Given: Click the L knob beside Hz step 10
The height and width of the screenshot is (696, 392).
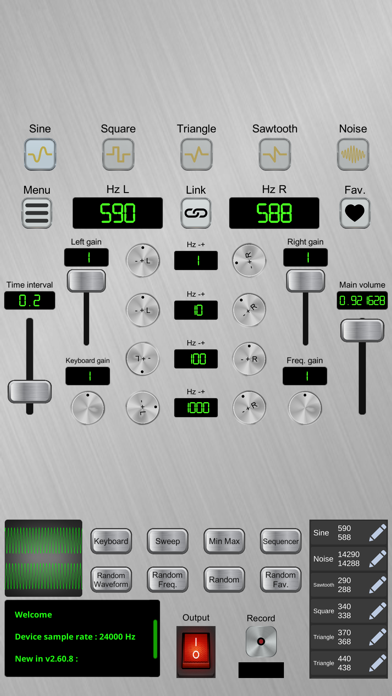Looking at the screenshot, I should (x=143, y=310).
